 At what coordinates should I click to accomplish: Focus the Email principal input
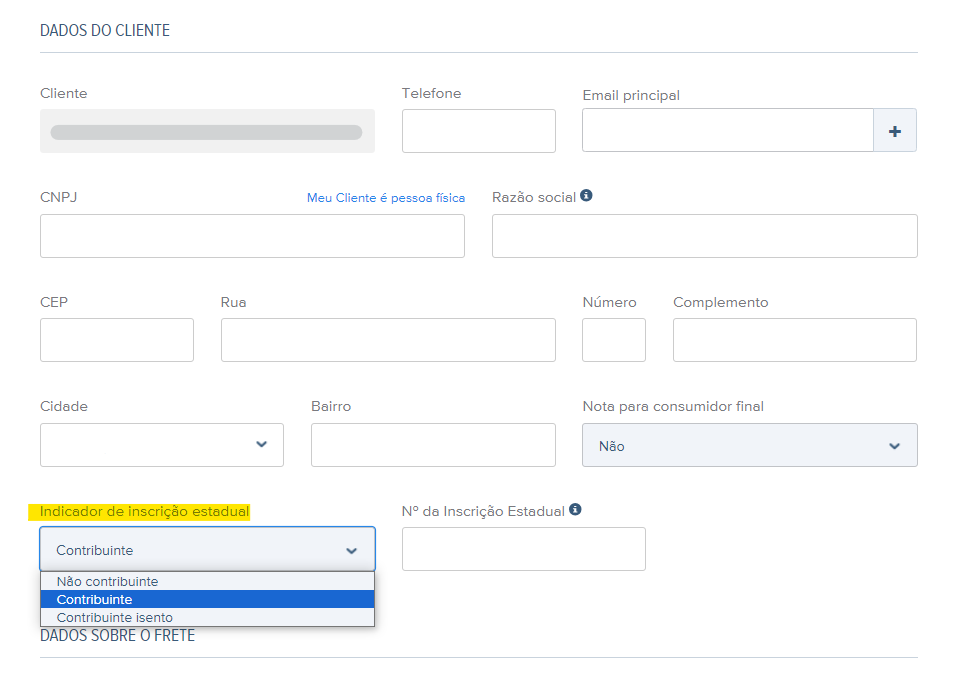point(728,131)
